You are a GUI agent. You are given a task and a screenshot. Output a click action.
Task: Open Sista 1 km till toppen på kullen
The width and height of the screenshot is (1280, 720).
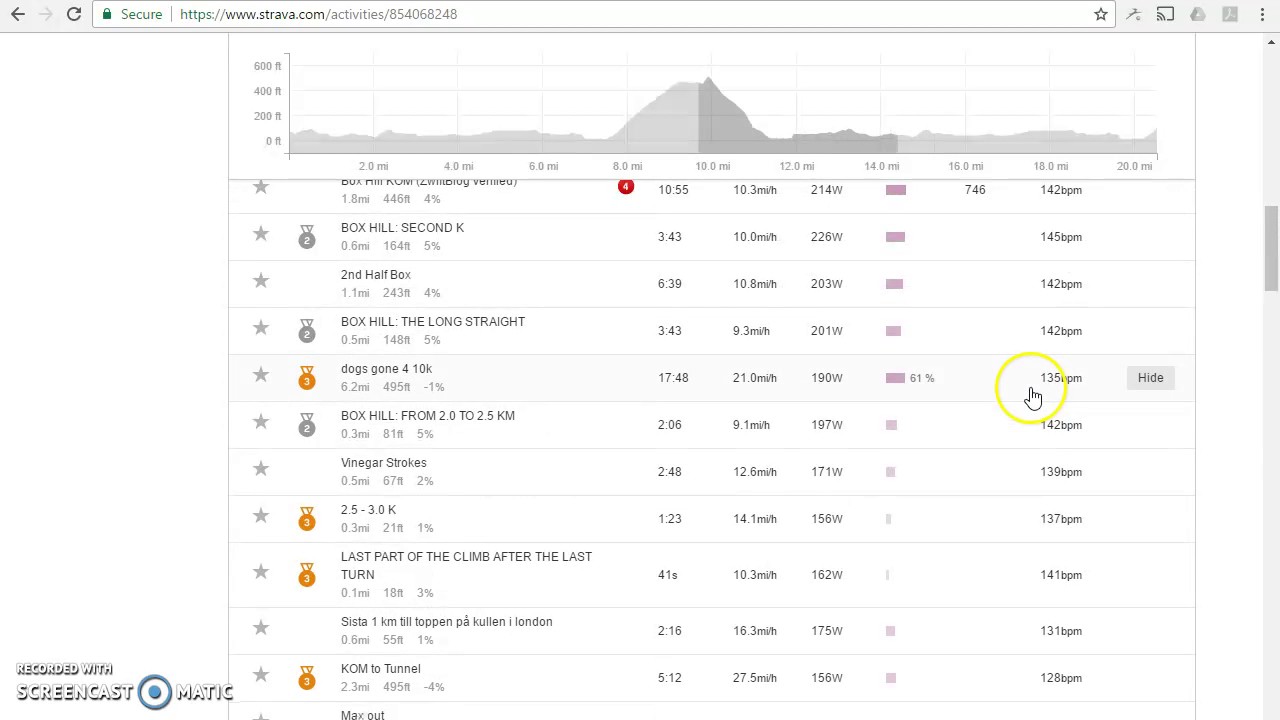click(447, 622)
